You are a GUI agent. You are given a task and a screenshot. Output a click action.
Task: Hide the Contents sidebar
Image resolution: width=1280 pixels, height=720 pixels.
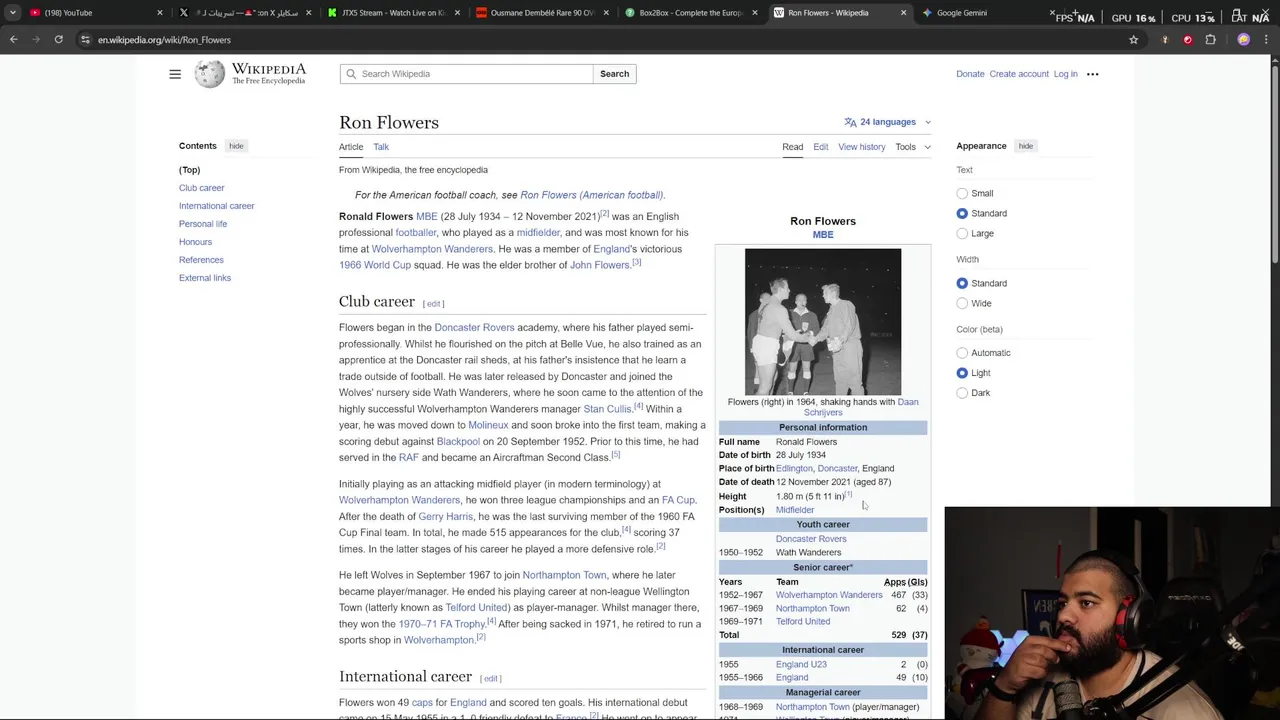coord(236,146)
